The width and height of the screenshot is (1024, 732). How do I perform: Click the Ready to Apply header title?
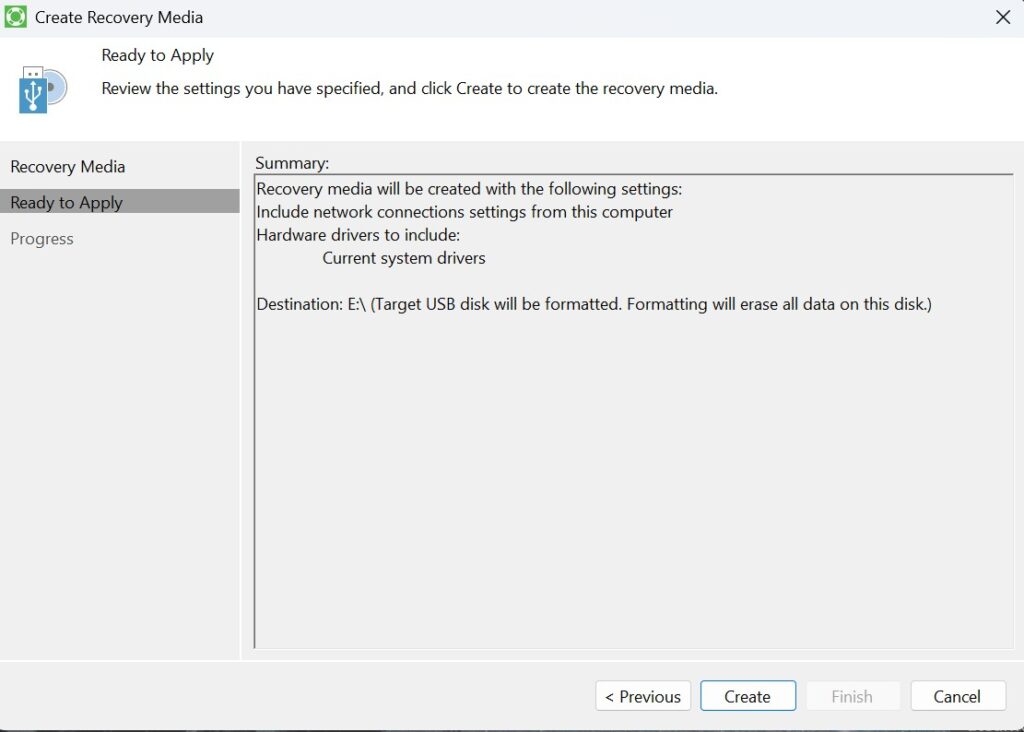(x=158, y=56)
